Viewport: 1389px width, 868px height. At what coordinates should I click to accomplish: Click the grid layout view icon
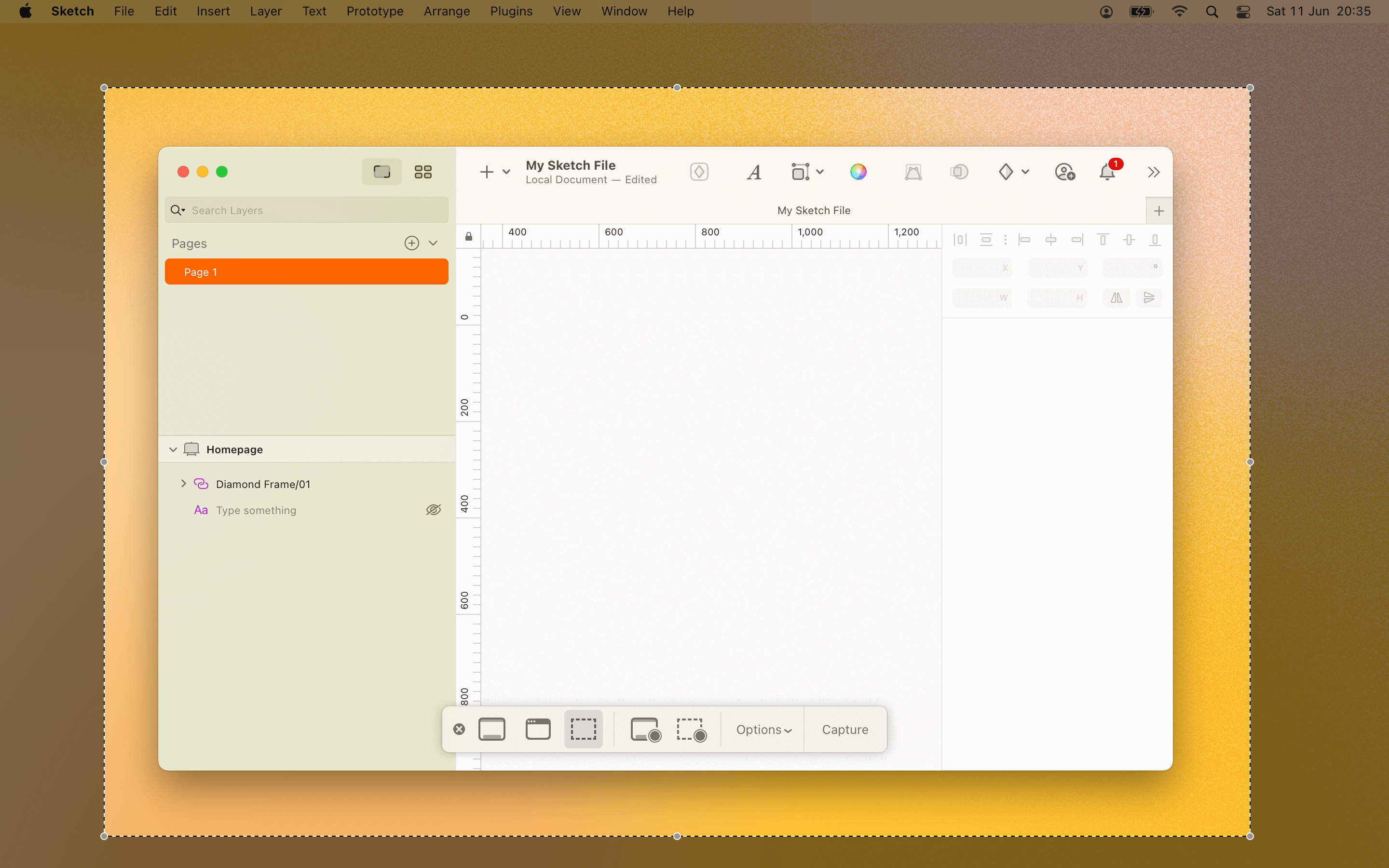coord(422,171)
